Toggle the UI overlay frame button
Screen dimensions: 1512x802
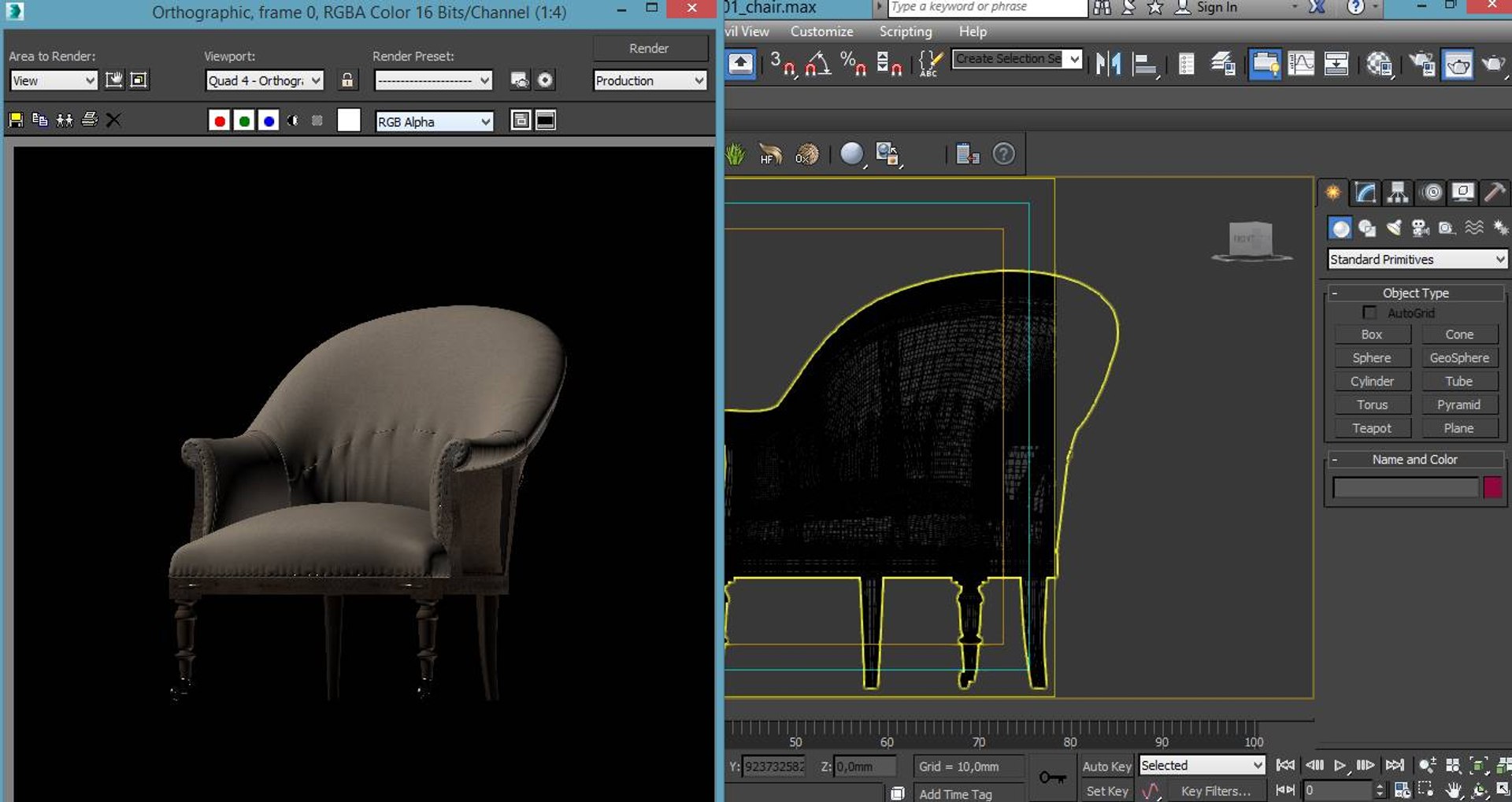click(521, 120)
